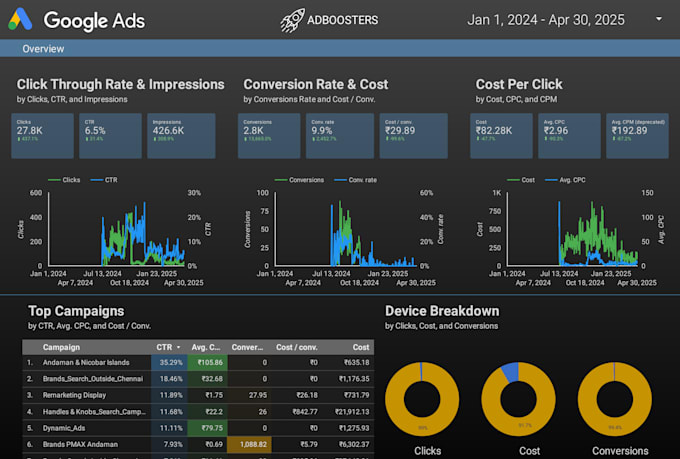Click the green Cost legend entry
The height and width of the screenshot is (459, 680).
click(x=521, y=180)
